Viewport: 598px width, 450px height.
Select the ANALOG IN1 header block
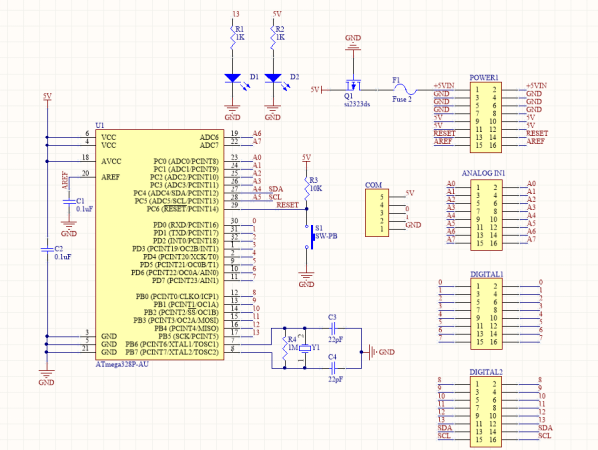486,215
